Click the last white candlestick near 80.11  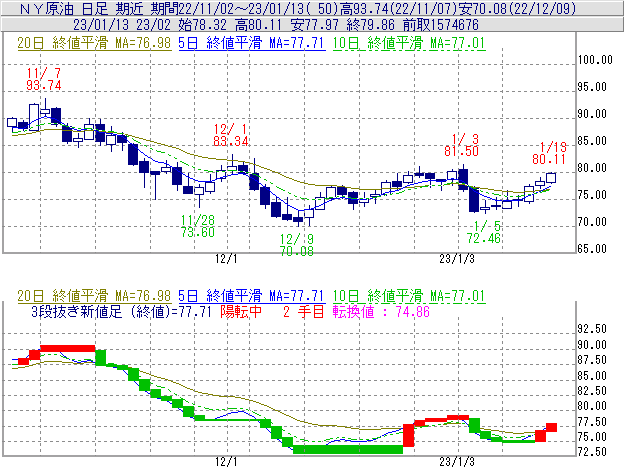[551, 177]
